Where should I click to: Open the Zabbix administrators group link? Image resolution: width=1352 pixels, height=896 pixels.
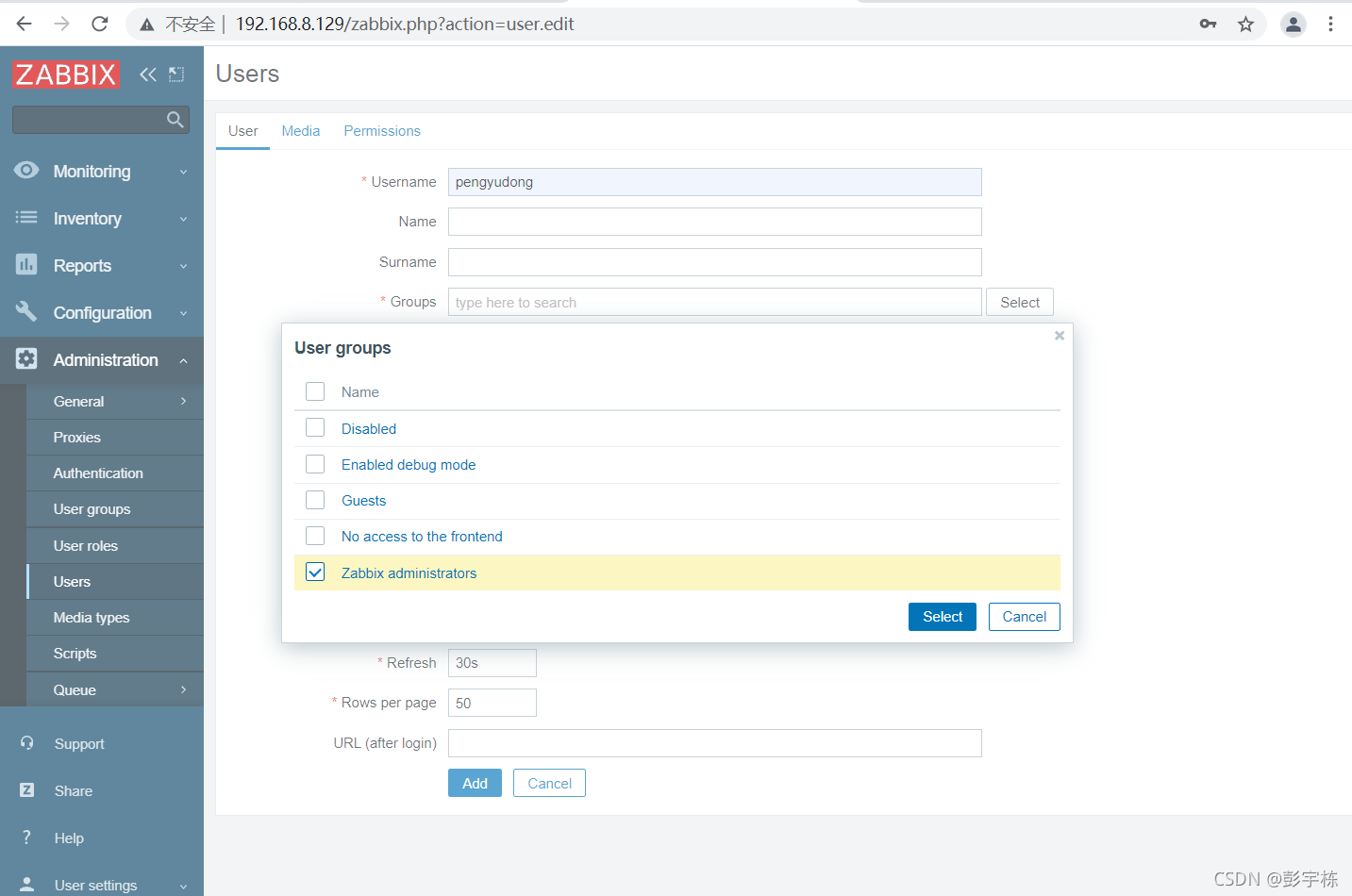pyautogui.click(x=409, y=573)
